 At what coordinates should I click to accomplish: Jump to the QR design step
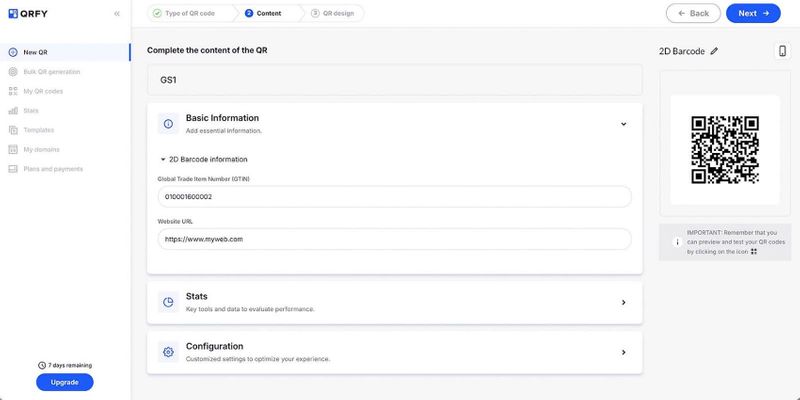(x=333, y=13)
